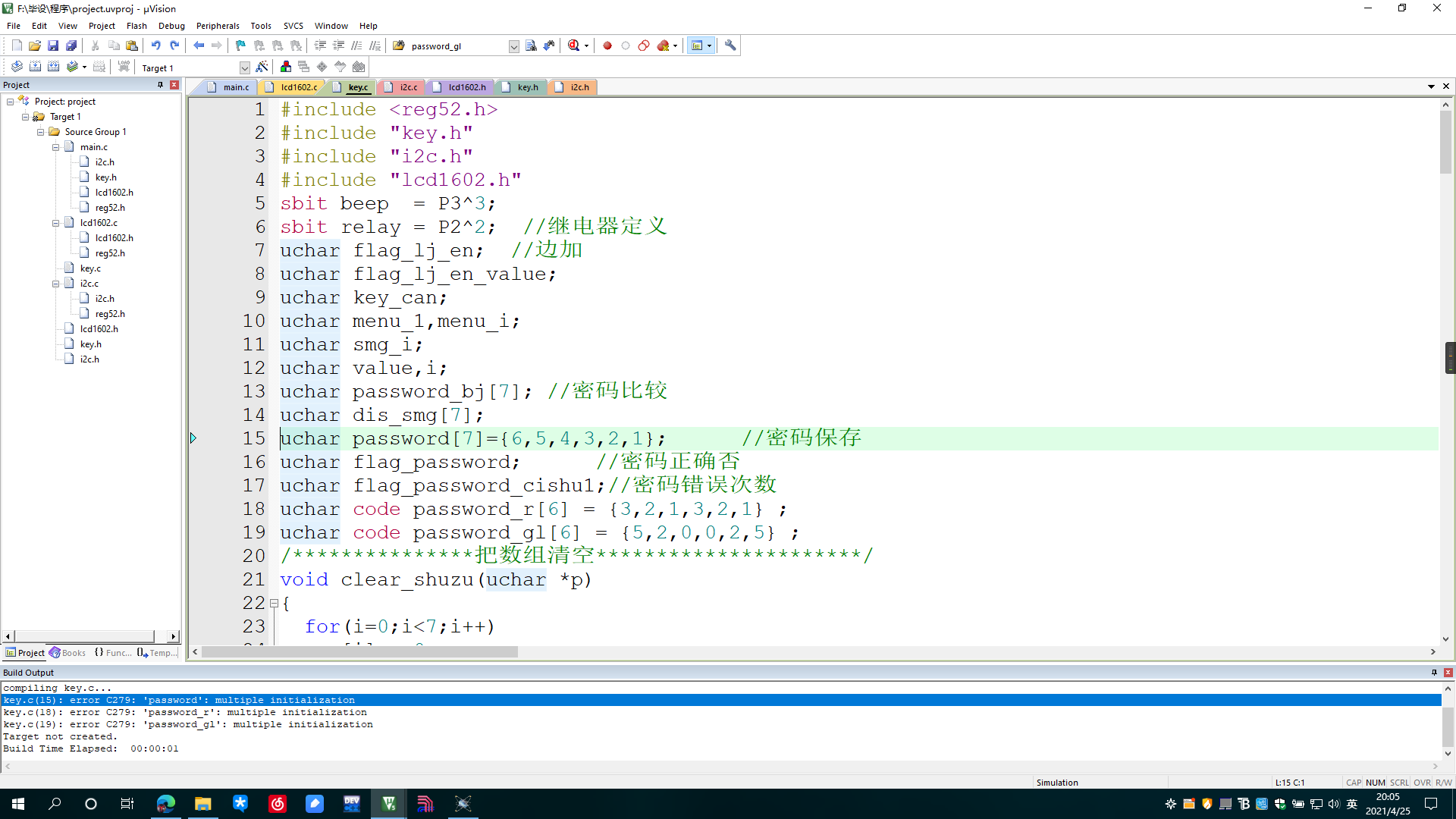Start the debug session icon
The width and height of the screenshot is (1456, 819).
click(574, 45)
